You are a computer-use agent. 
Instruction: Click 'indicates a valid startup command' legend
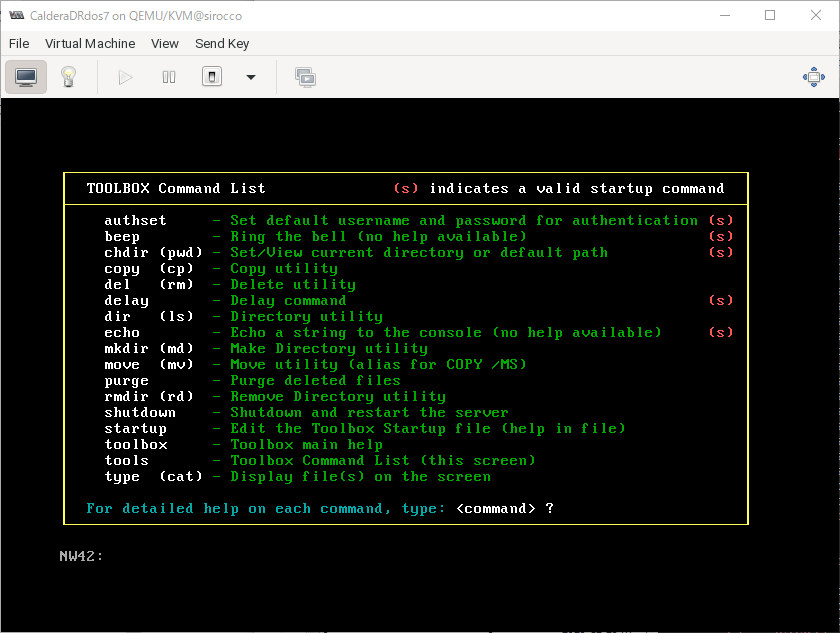[x=576, y=189]
